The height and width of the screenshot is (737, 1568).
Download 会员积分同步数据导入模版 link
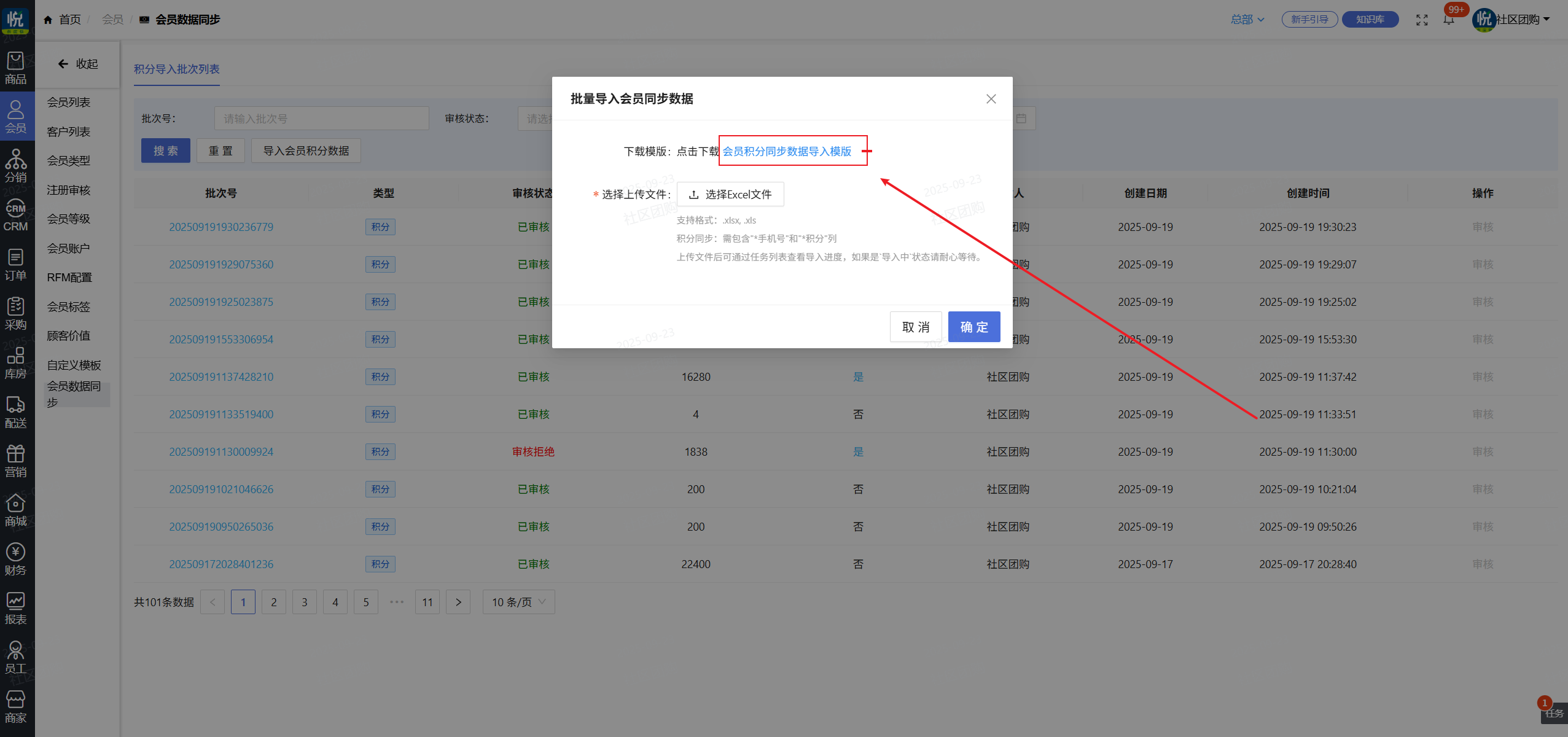787,151
